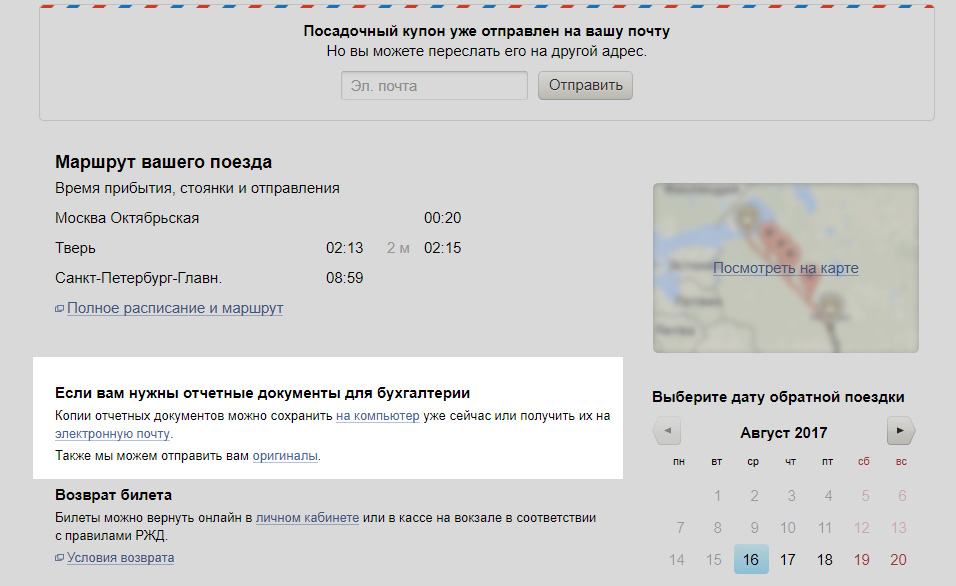This screenshot has width=956, height=586.
Task: Select August 18 in calendar
Action: (x=825, y=560)
